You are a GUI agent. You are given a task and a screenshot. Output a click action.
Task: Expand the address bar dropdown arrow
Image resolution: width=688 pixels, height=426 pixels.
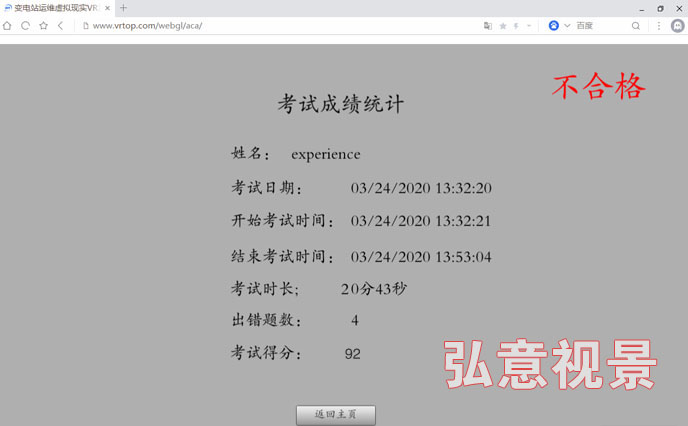[529, 26]
